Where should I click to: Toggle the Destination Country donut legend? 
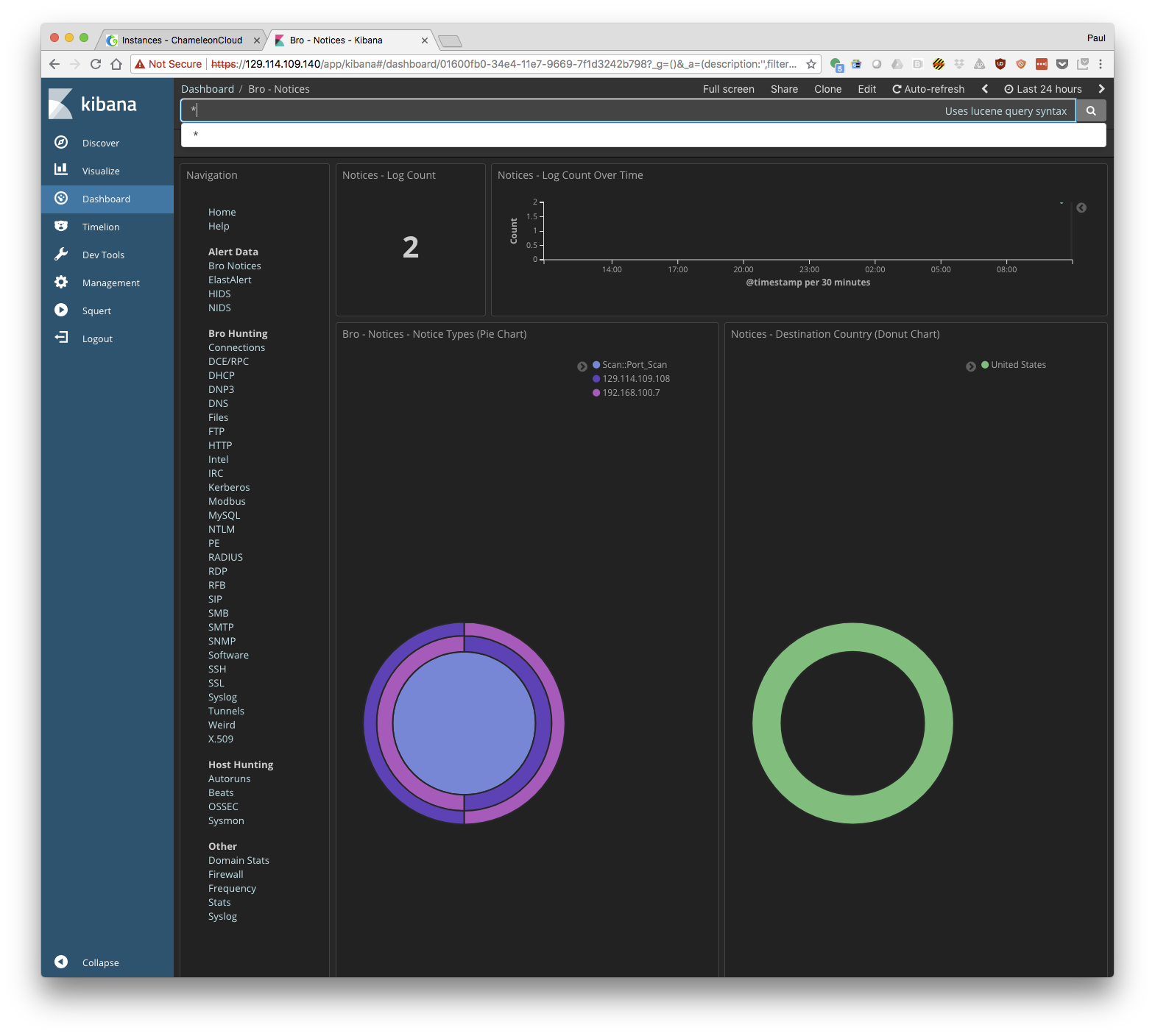coord(971,366)
